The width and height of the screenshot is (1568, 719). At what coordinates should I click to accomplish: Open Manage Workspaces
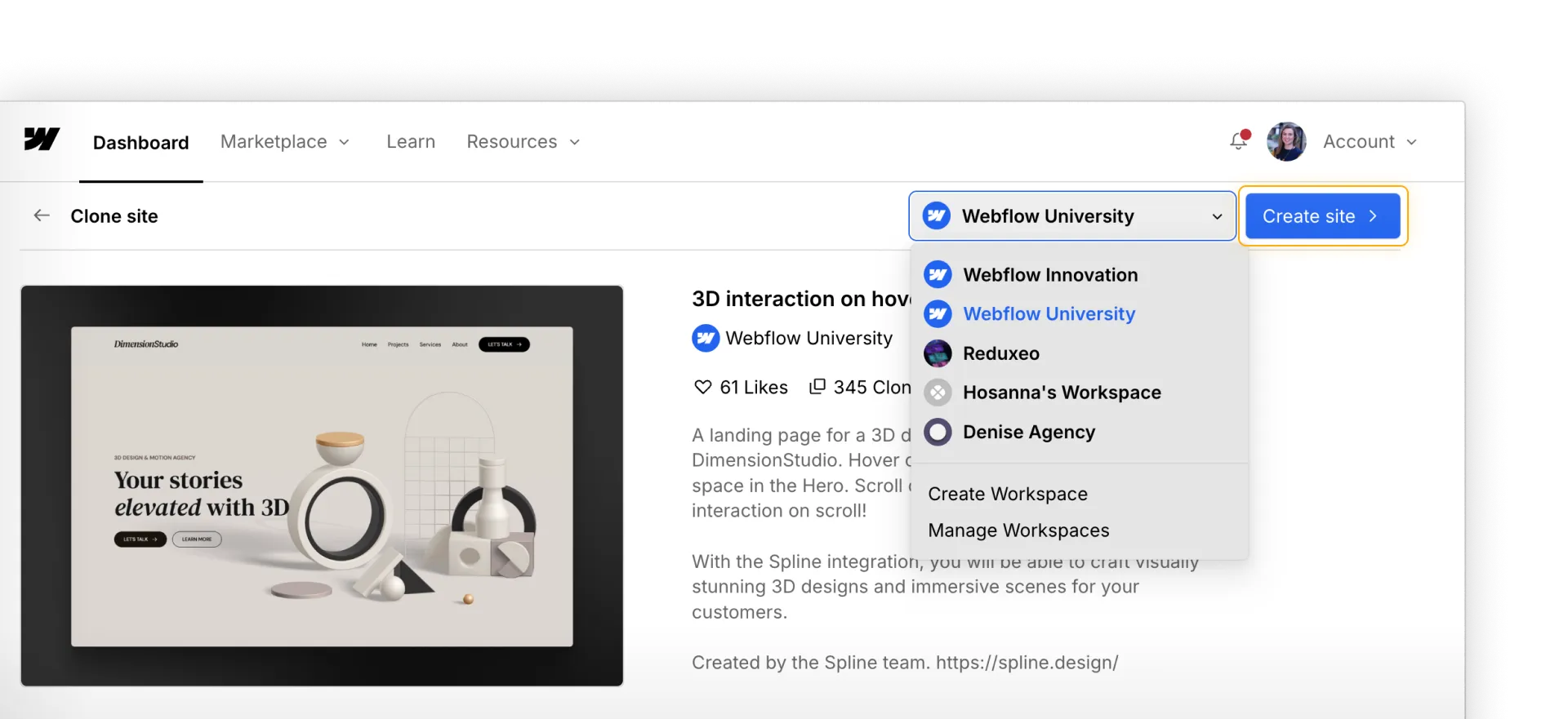click(1018, 530)
